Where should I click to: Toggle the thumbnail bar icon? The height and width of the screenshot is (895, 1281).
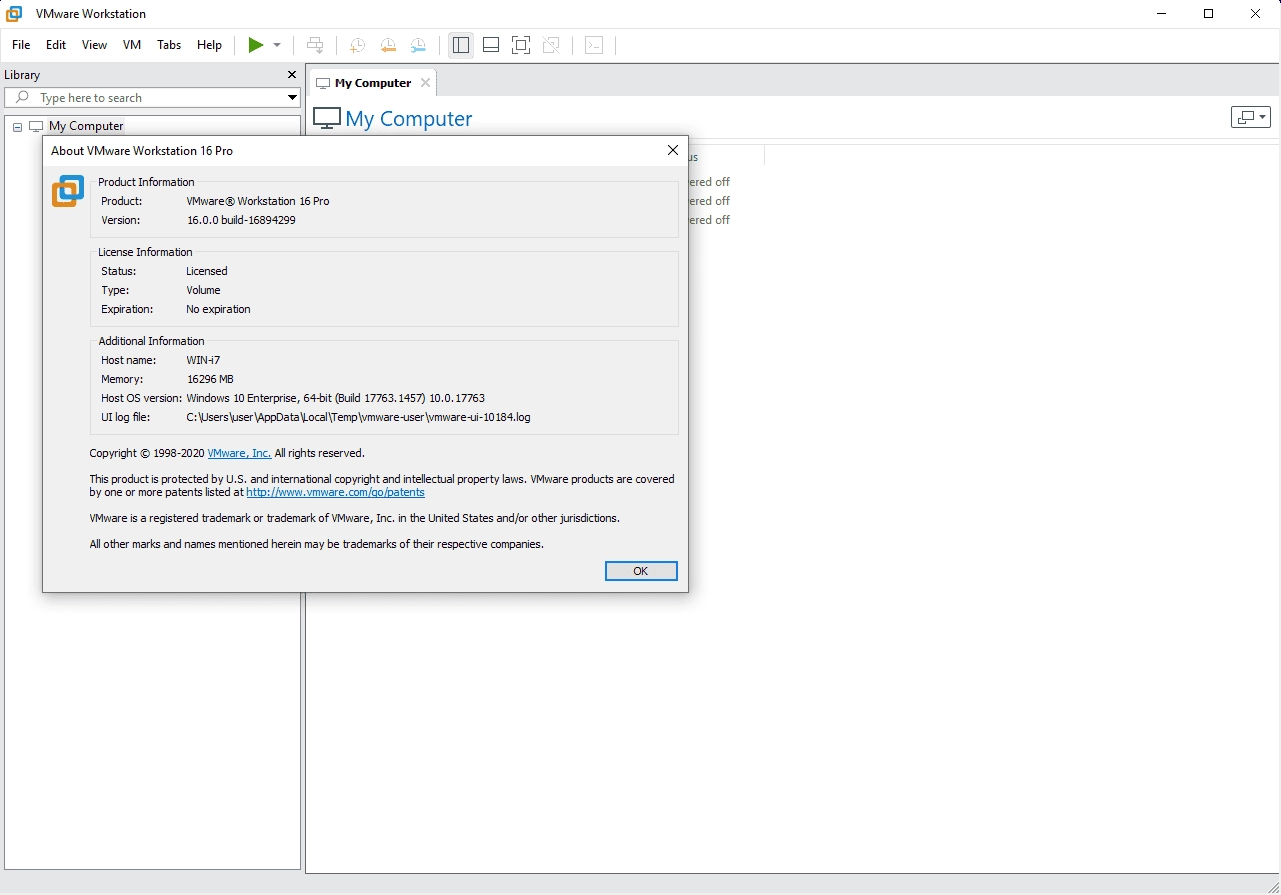[x=491, y=45]
